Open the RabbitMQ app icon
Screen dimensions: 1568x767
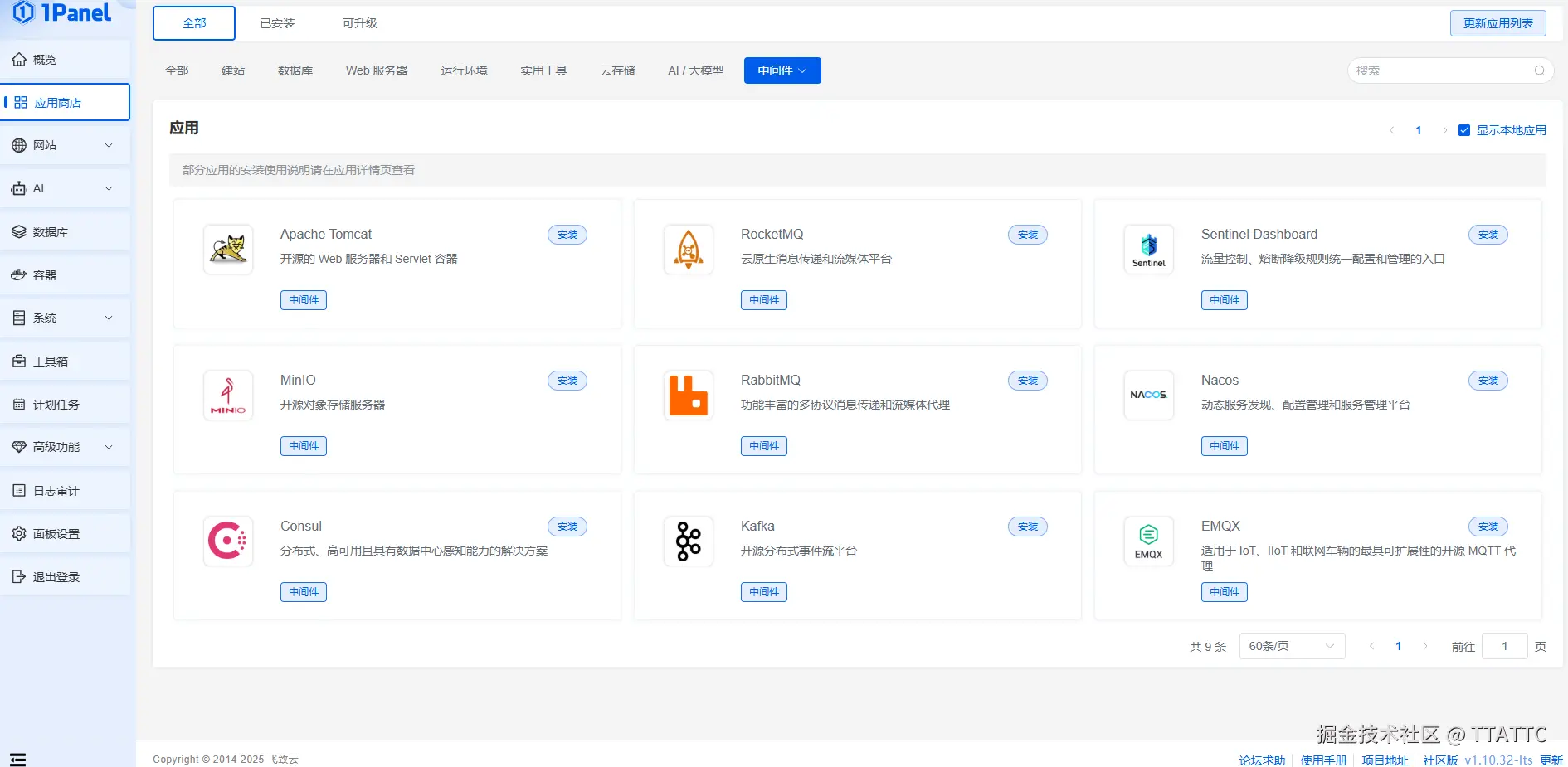coord(689,395)
